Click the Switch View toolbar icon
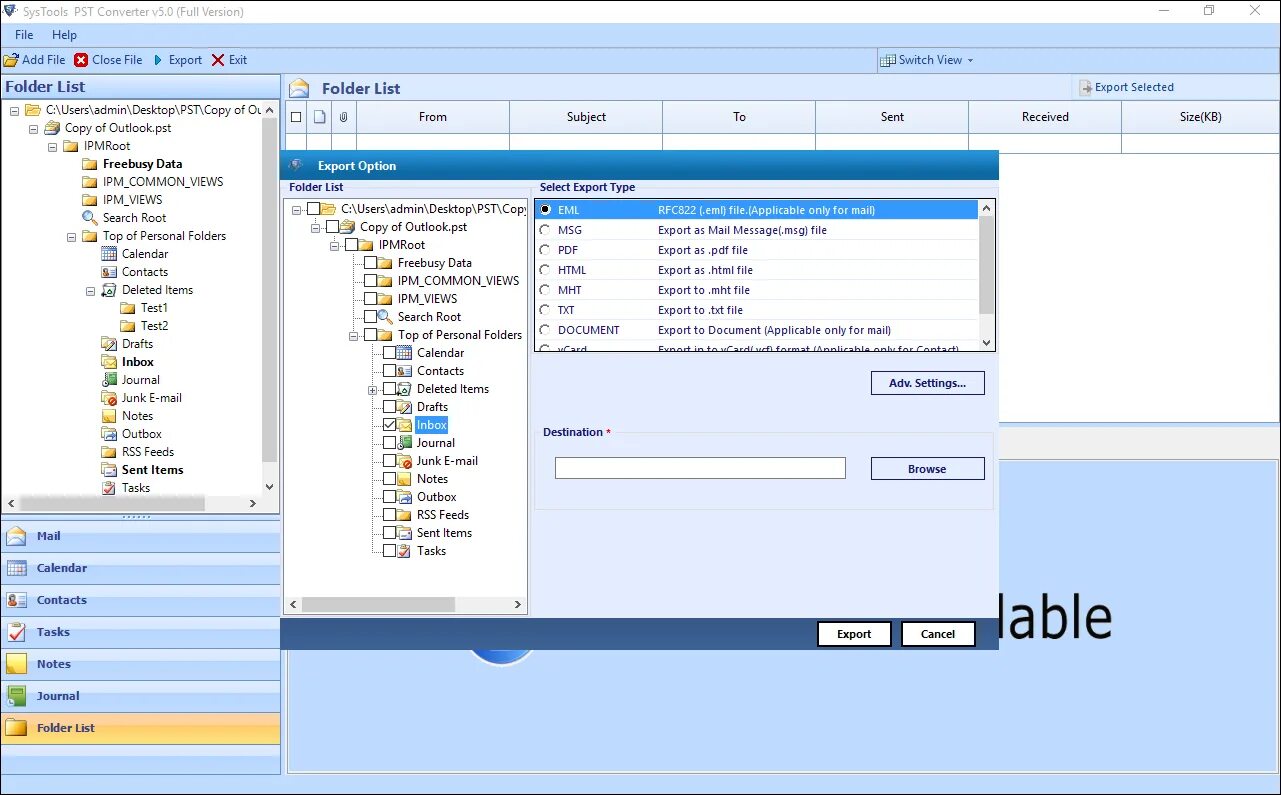Image resolution: width=1281 pixels, height=795 pixels. (887, 60)
